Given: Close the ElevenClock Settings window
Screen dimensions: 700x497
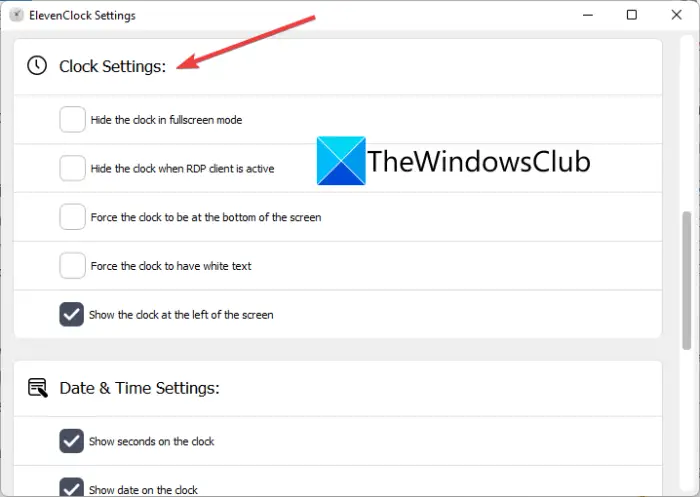Looking at the screenshot, I should coord(676,15).
